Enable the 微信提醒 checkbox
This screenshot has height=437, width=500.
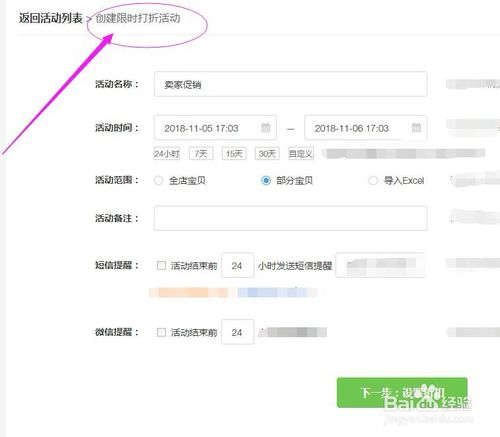point(161,332)
